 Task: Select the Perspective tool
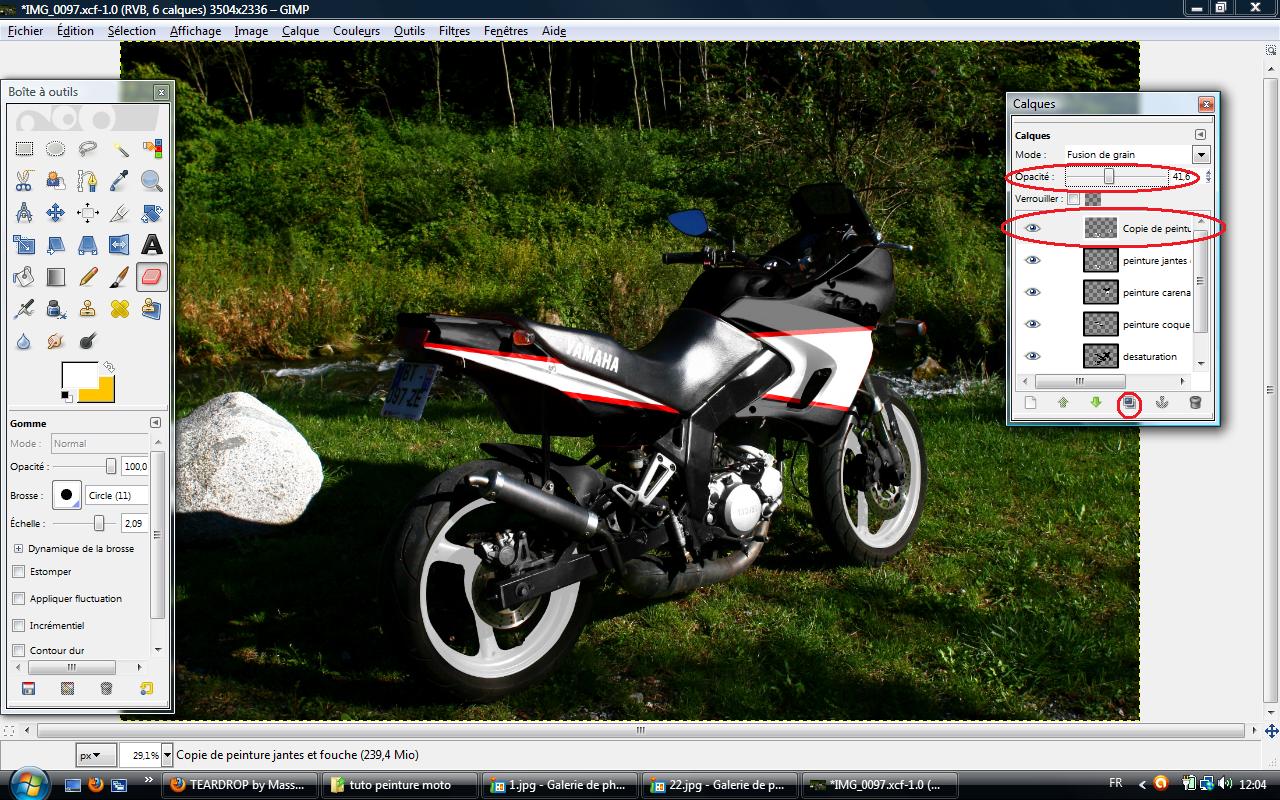(x=88, y=245)
